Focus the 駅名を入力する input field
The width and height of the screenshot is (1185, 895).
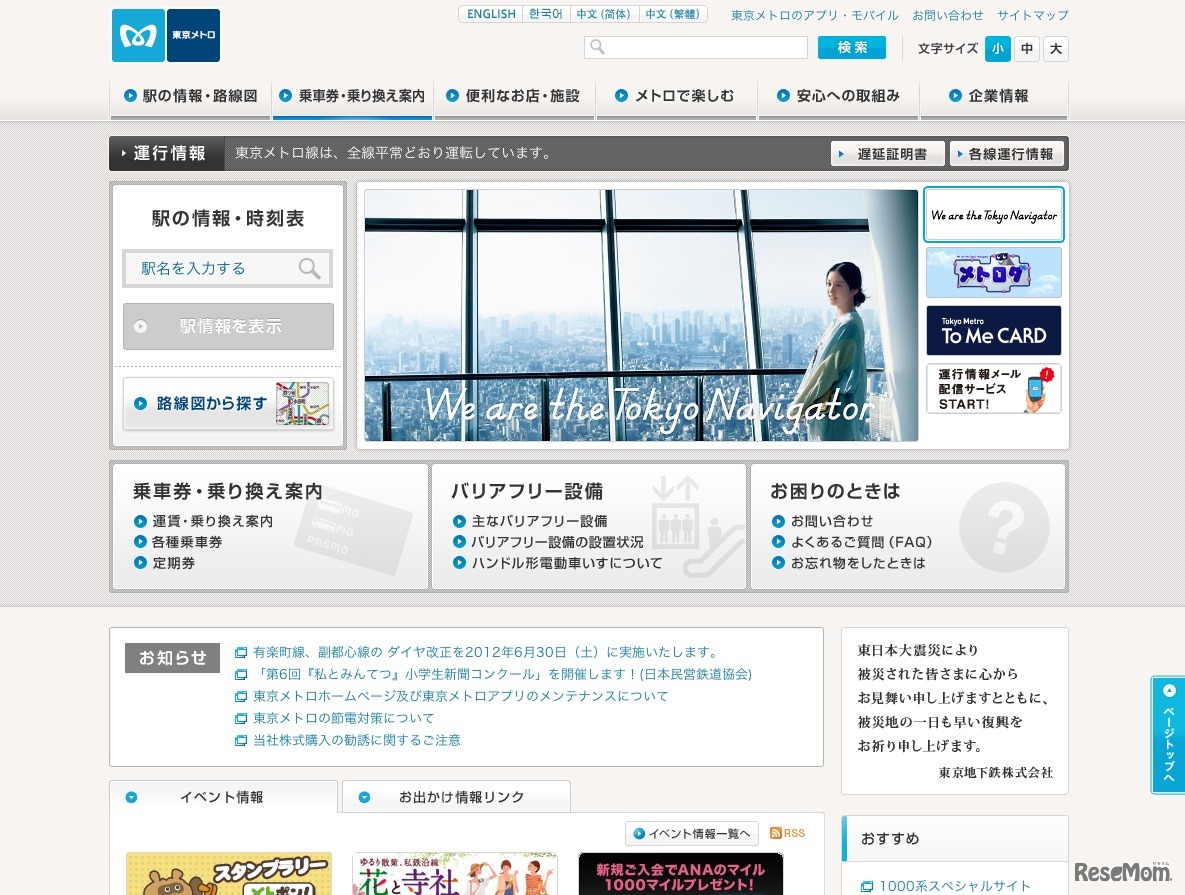click(x=227, y=268)
